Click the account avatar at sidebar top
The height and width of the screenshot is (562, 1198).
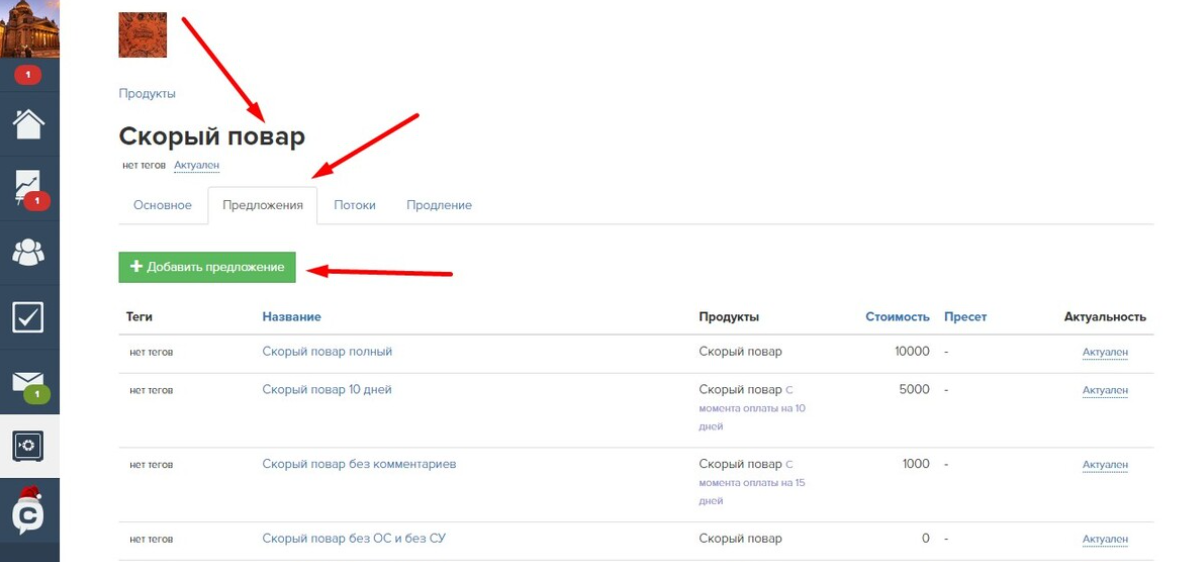[29, 29]
